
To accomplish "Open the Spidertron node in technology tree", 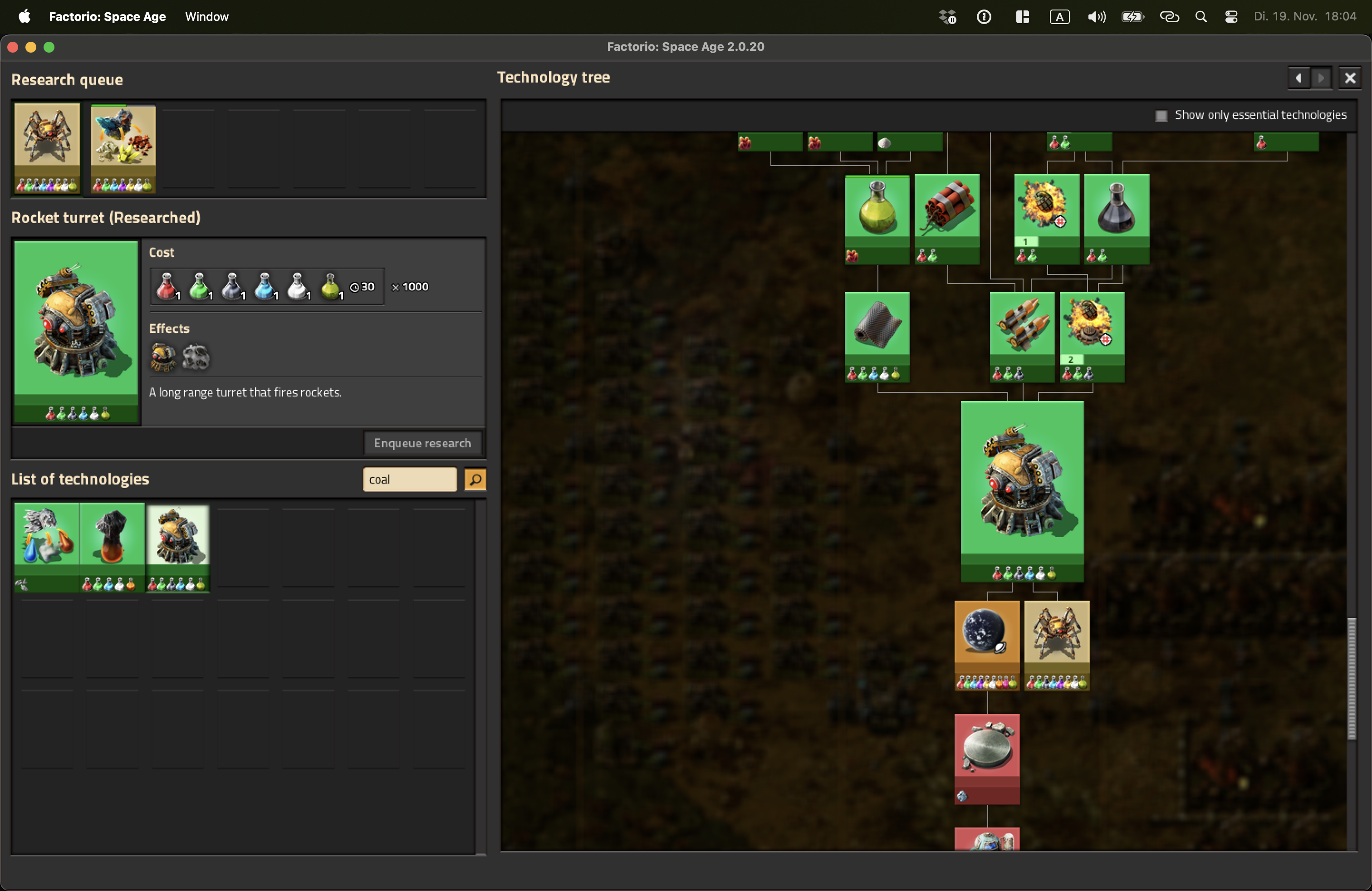I will point(1056,646).
